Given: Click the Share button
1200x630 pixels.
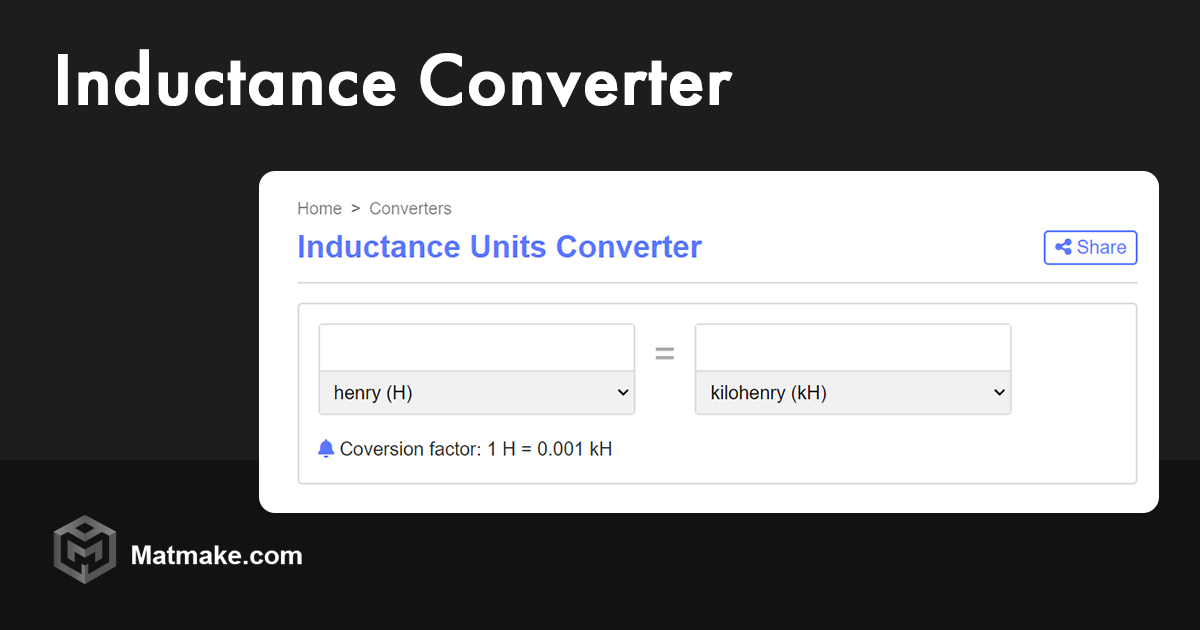Looking at the screenshot, I should [1090, 247].
